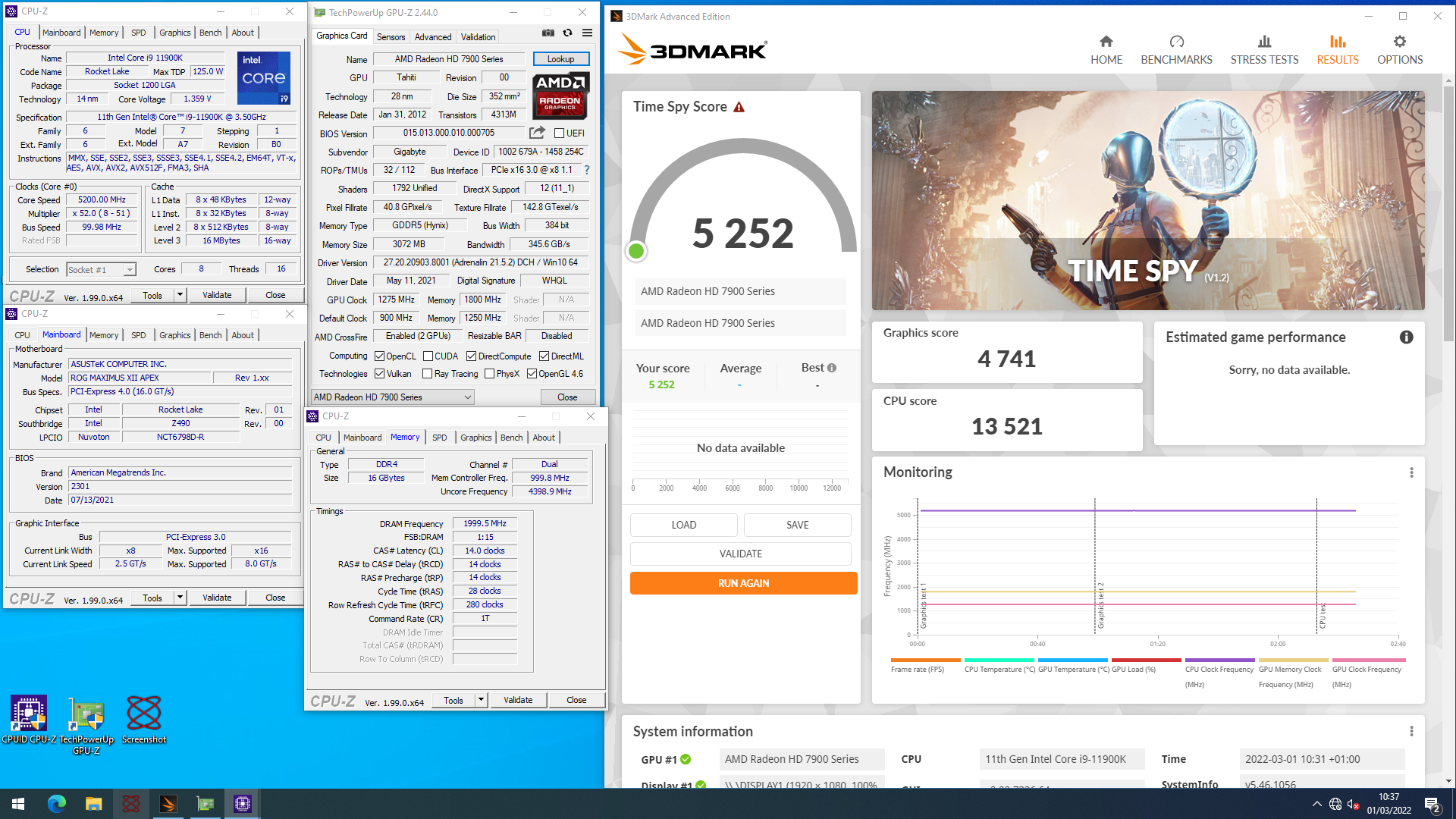Viewport: 1456px width, 819px height.
Task: Click Tools button in CPU-Z Memory window
Action: pyautogui.click(x=453, y=700)
